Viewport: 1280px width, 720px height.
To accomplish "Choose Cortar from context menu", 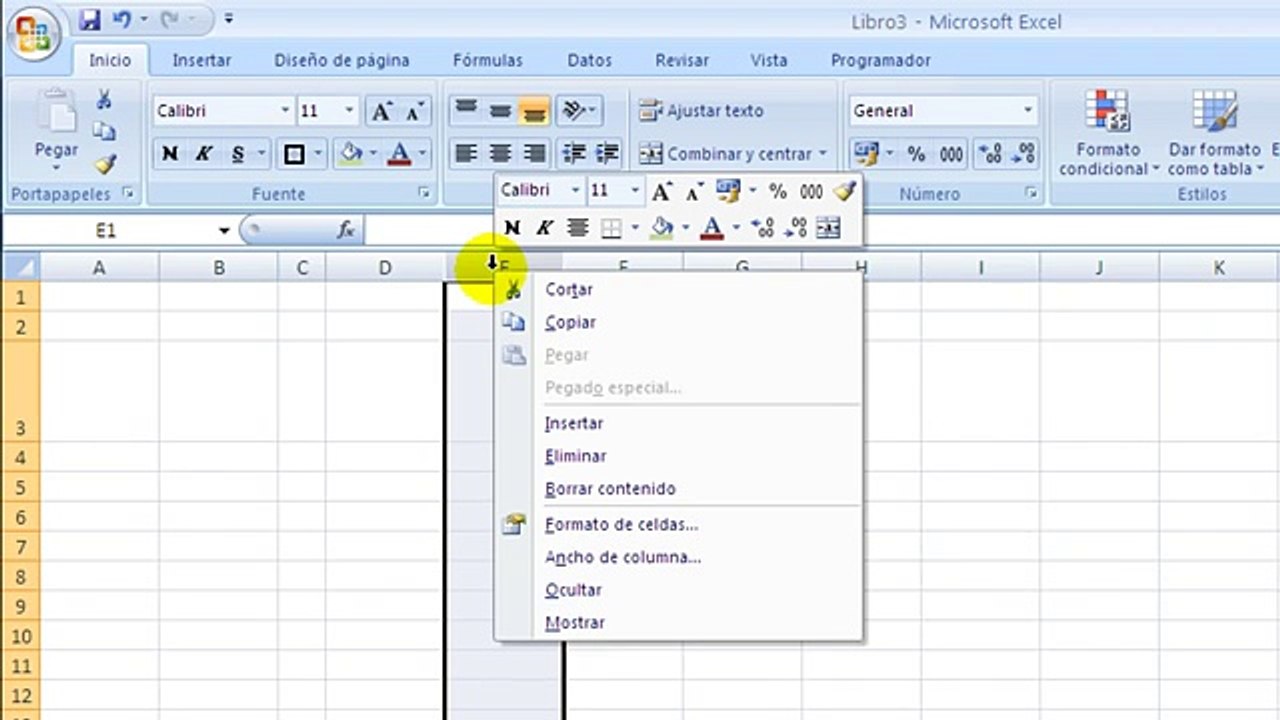I will click(x=678, y=289).
